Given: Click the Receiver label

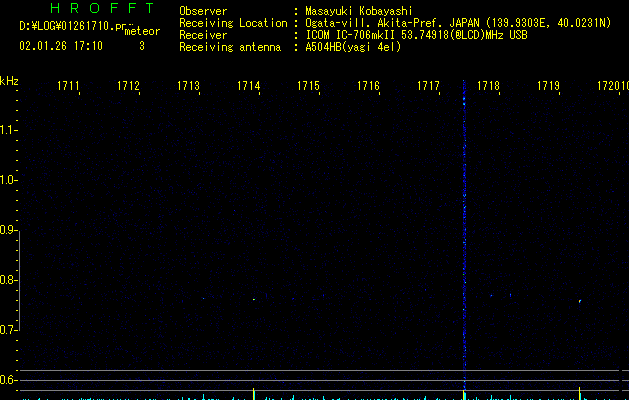Looking at the screenshot, I should [203, 35].
